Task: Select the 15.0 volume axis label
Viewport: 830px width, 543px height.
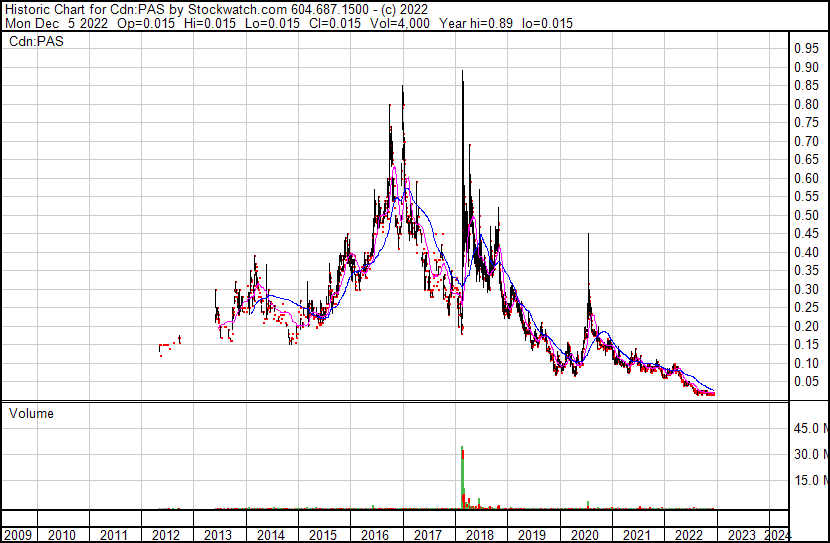Action: pyautogui.click(x=808, y=480)
